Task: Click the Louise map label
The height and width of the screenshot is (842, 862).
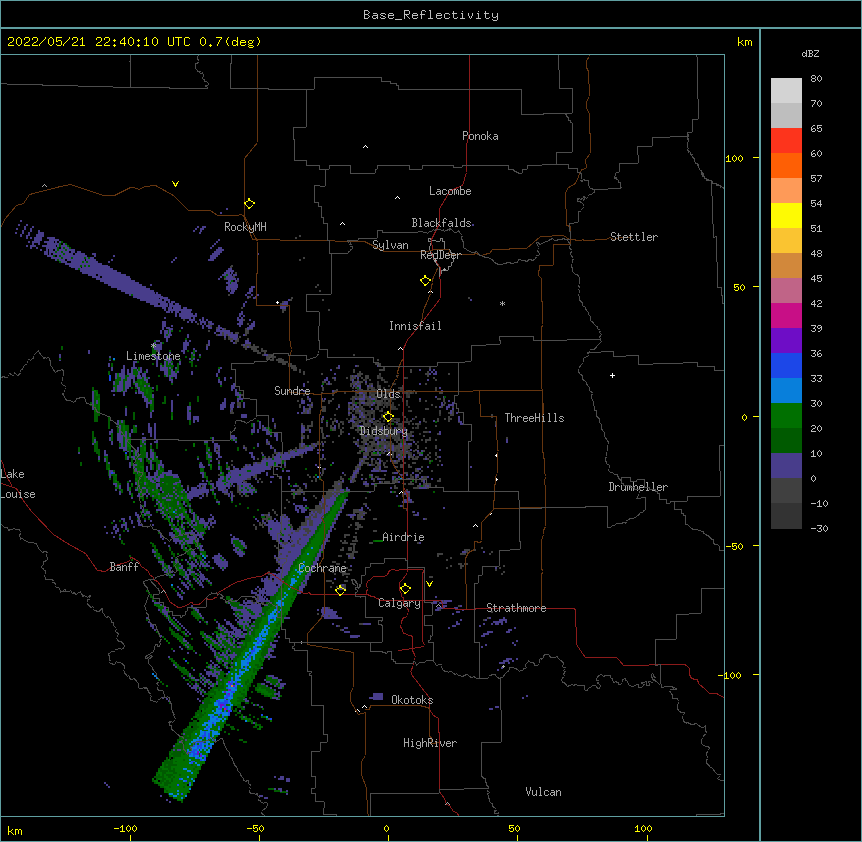Action: (18, 494)
